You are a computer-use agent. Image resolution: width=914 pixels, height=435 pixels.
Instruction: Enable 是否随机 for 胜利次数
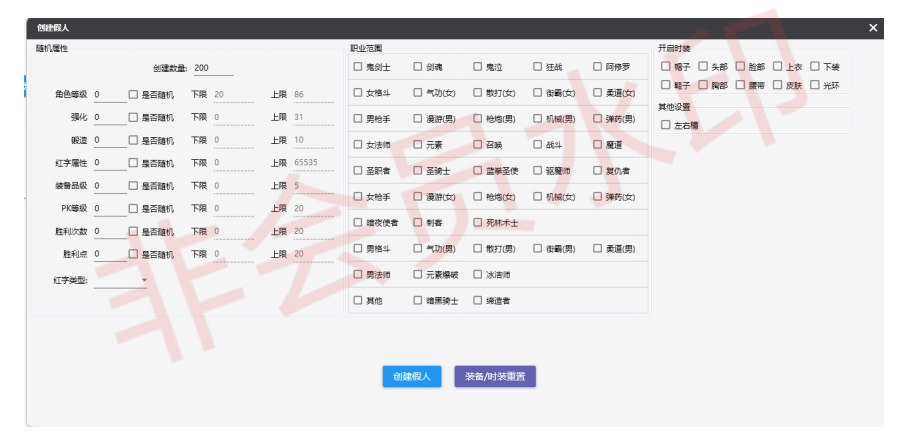(133, 231)
